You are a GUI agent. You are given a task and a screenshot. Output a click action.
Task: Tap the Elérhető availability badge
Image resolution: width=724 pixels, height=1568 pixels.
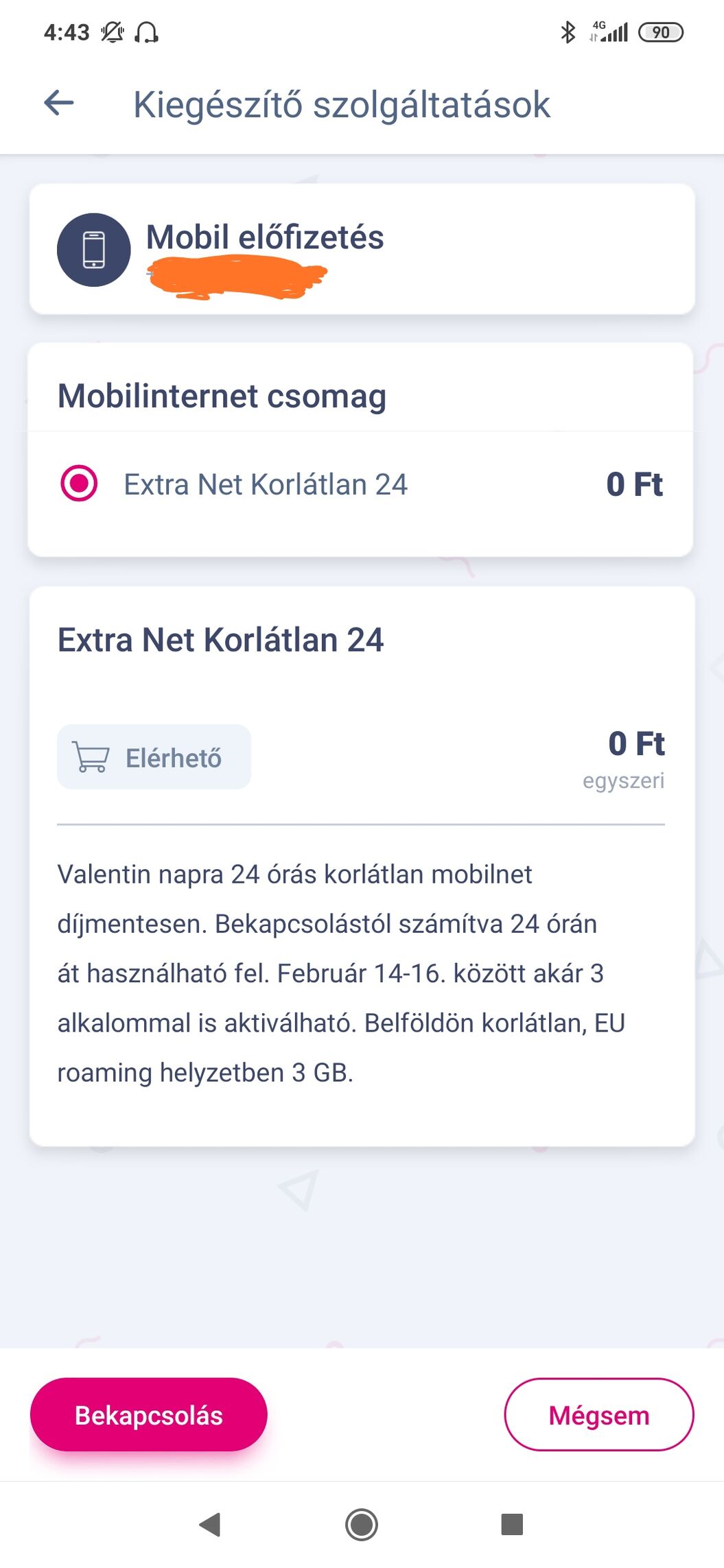[x=154, y=757]
